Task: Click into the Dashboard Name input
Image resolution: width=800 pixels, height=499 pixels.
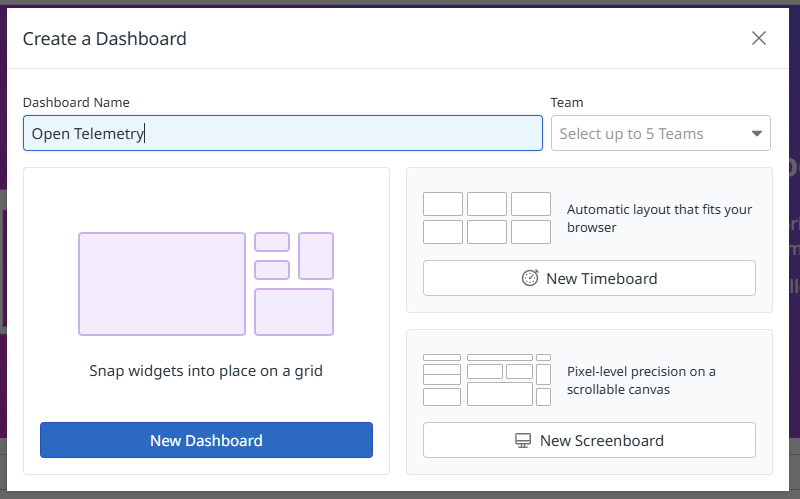Action: pyautogui.click(x=283, y=133)
